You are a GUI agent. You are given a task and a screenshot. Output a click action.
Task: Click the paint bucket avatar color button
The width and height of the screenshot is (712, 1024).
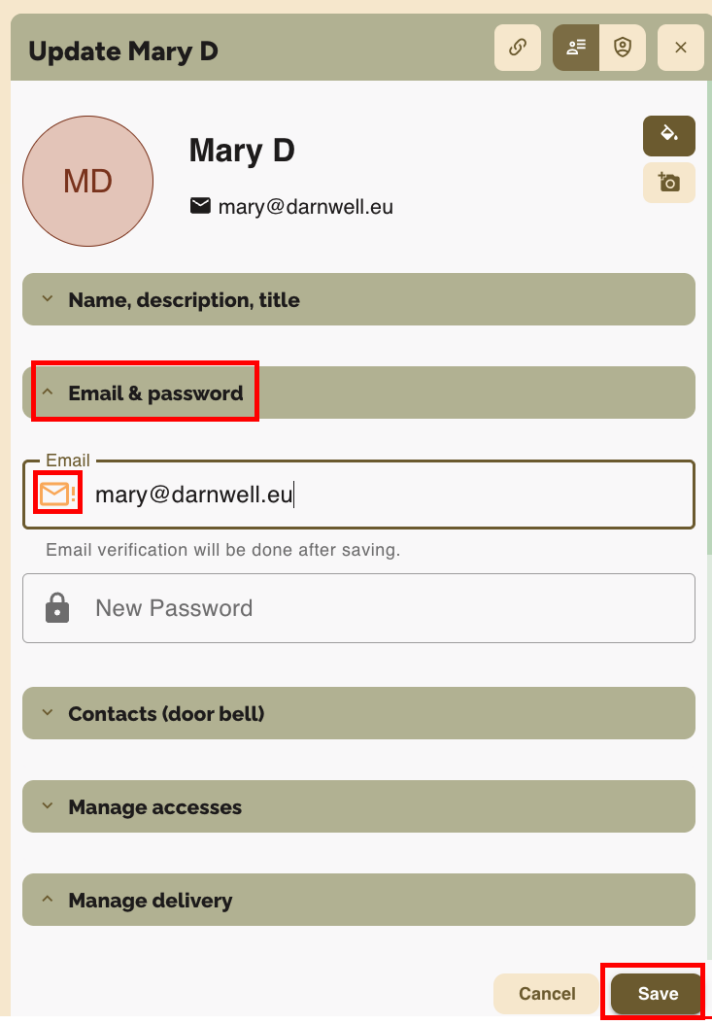click(x=668, y=135)
